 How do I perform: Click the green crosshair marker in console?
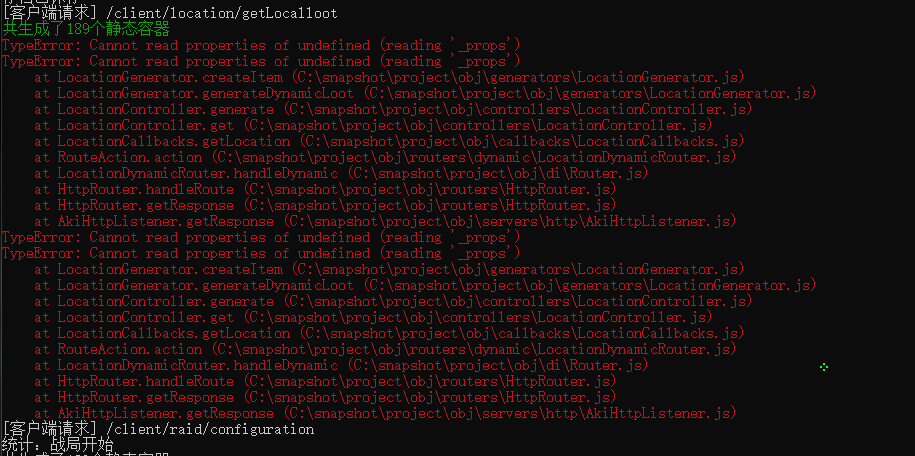(823, 367)
